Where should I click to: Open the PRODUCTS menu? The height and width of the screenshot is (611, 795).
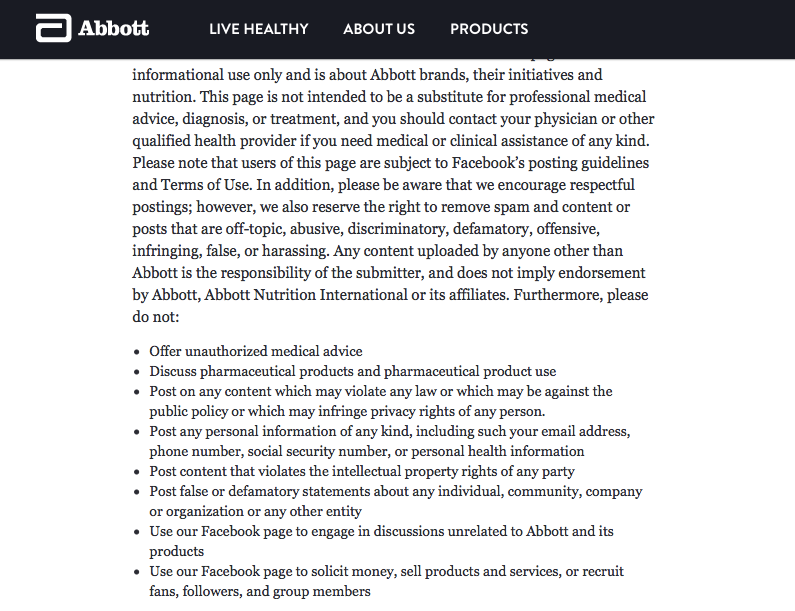pyautogui.click(x=489, y=29)
